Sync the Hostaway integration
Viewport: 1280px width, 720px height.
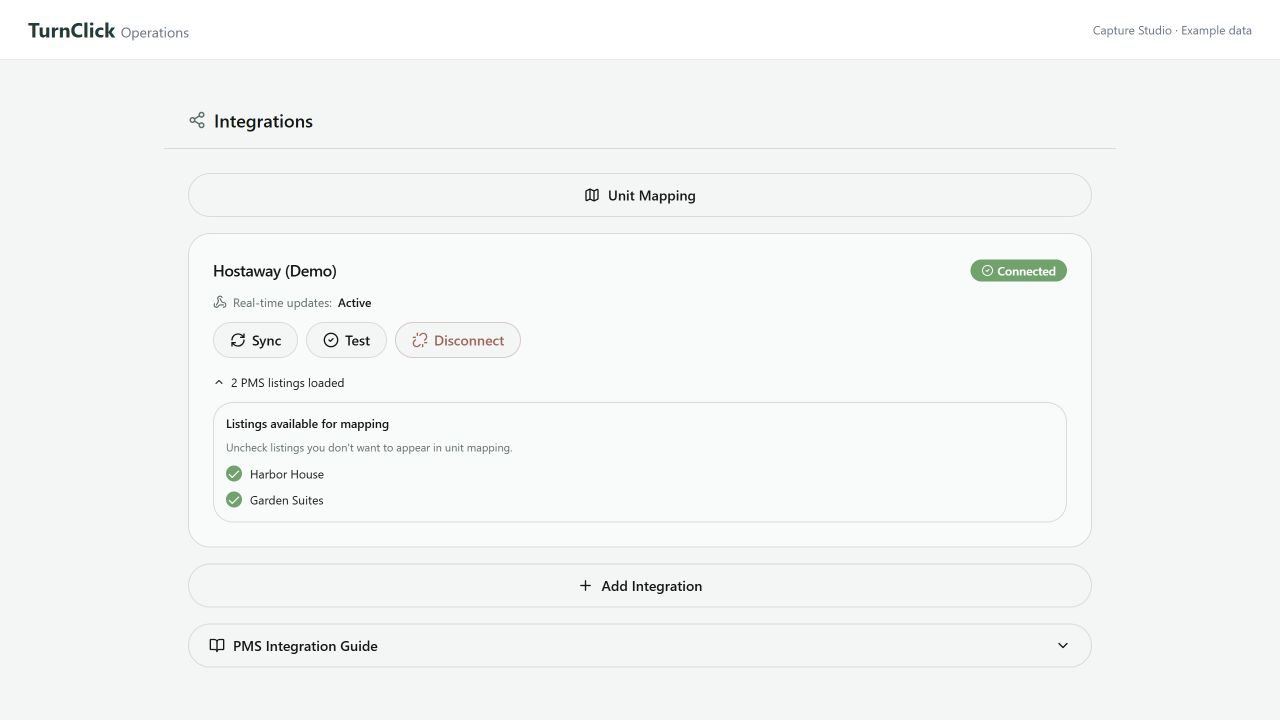[255, 340]
